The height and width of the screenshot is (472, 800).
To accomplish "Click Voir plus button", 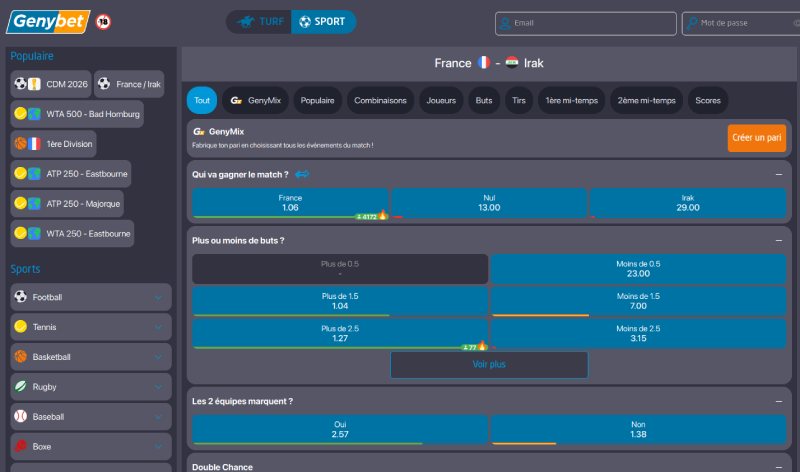I will point(489,364).
